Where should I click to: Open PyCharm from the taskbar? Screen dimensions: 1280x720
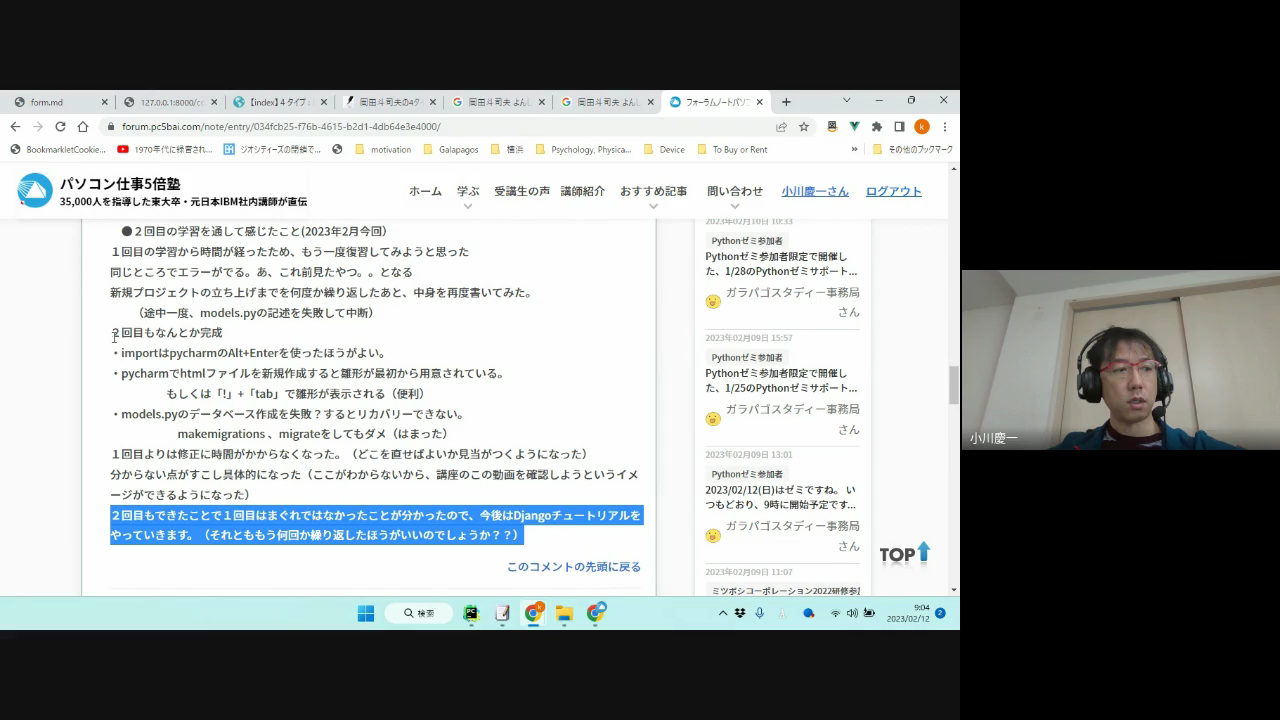471,613
